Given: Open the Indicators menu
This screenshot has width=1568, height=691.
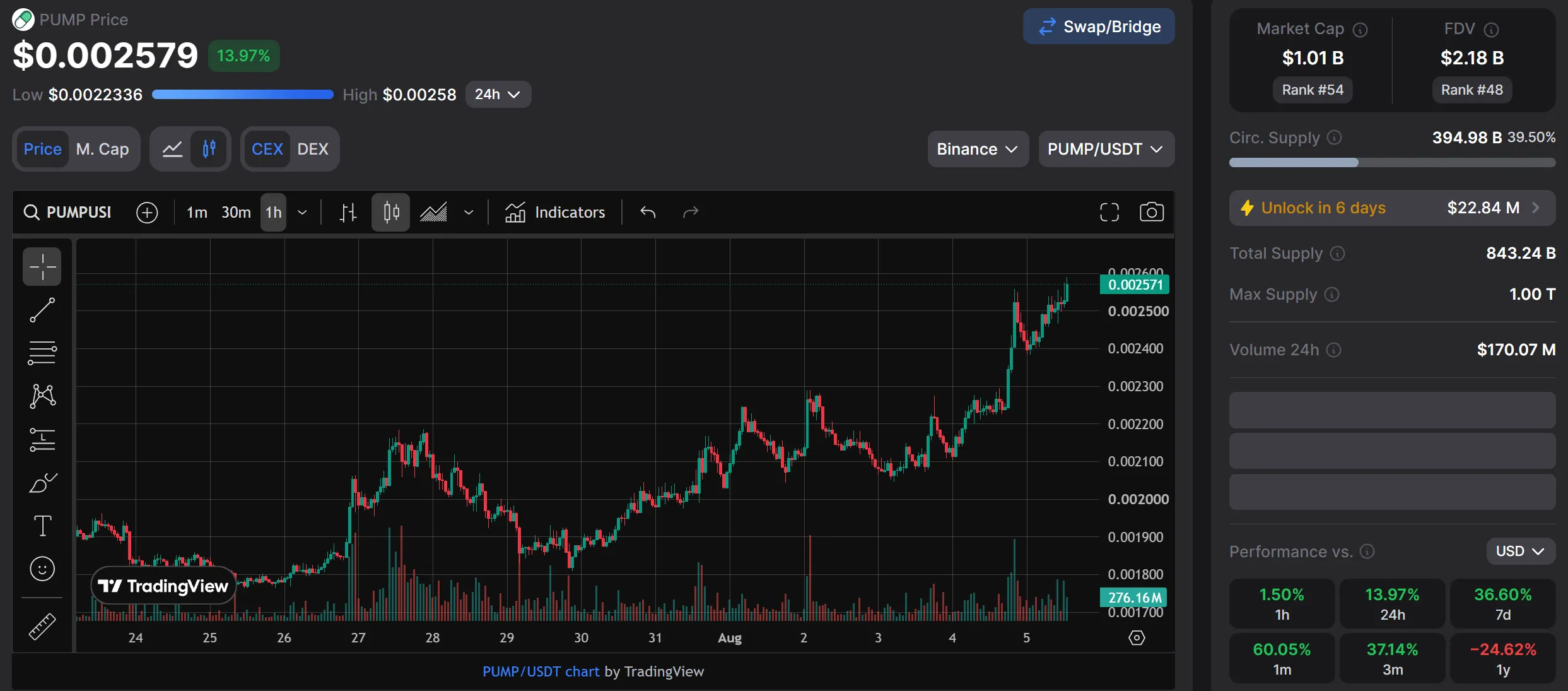Looking at the screenshot, I should tap(555, 212).
